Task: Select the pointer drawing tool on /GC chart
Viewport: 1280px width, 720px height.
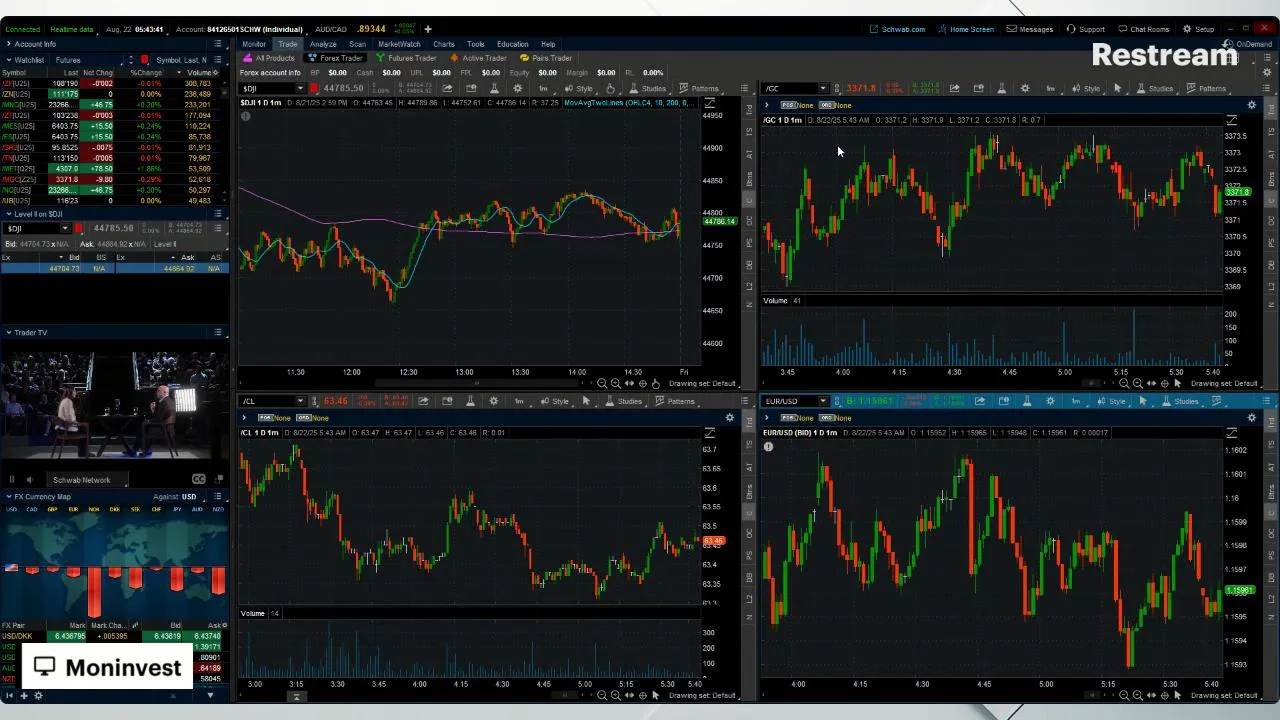Action: tap(1118, 88)
